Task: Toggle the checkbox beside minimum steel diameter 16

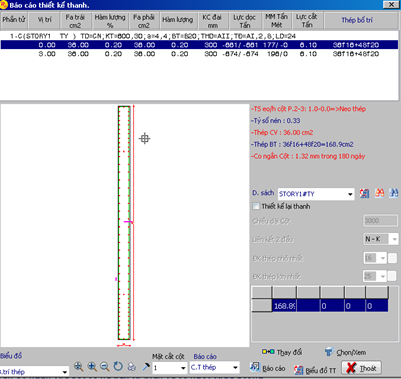Action: click(x=393, y=258)
